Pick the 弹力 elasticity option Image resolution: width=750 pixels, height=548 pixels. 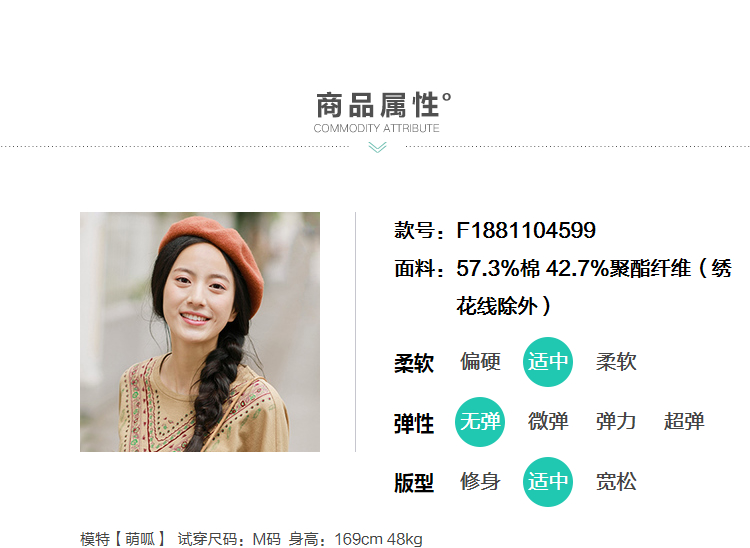pos(616,422)
